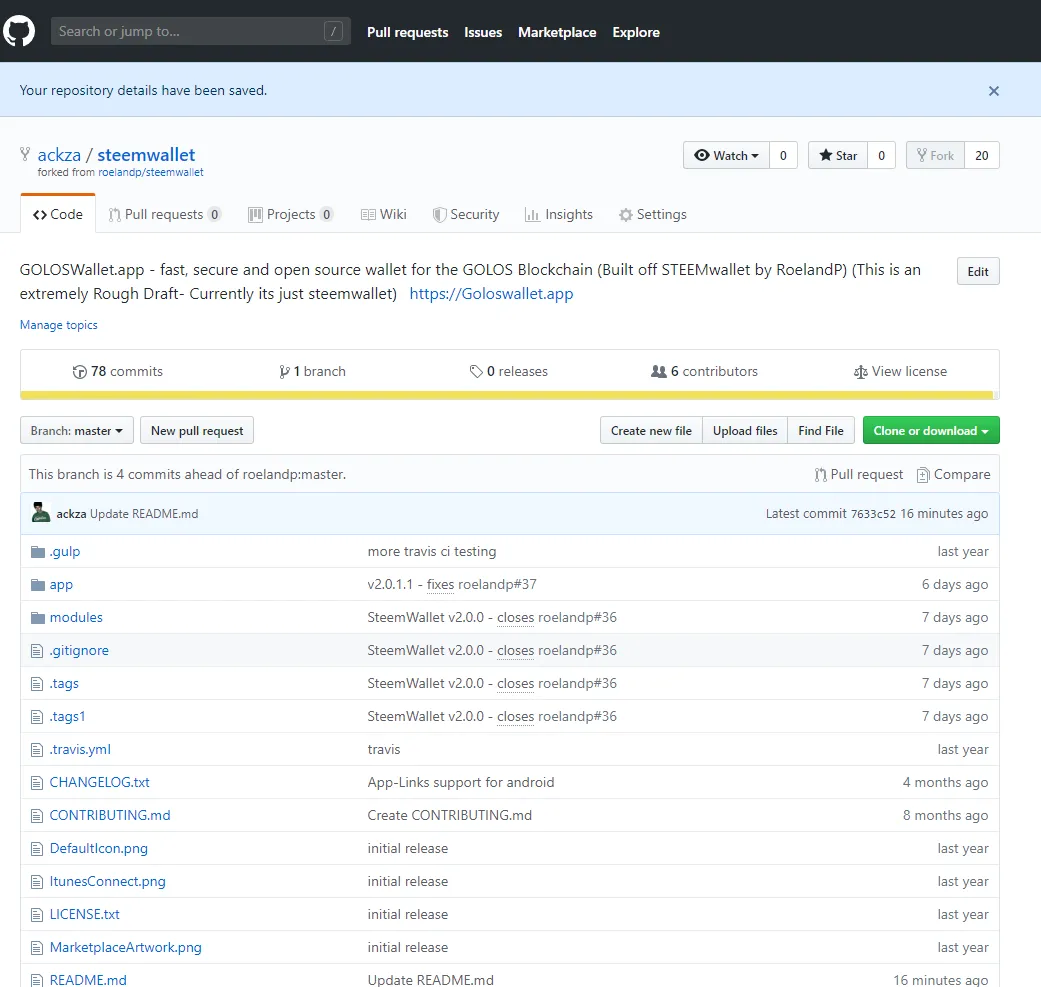This screenshot has width=1041, height=987.
Task: Click the history clock icon beside 78 commits
Action: (80, 372)
